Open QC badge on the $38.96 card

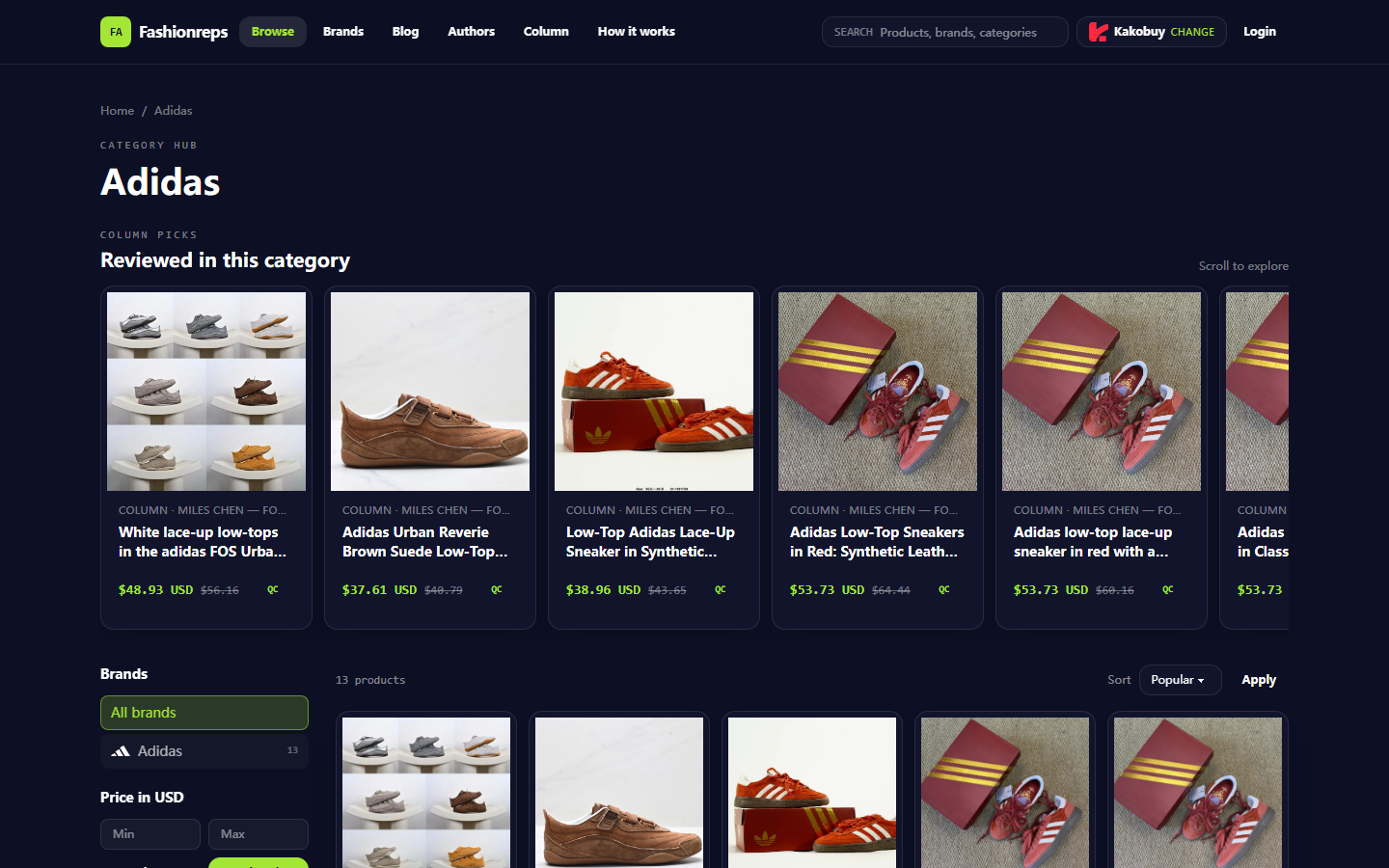tap(721, 589)
